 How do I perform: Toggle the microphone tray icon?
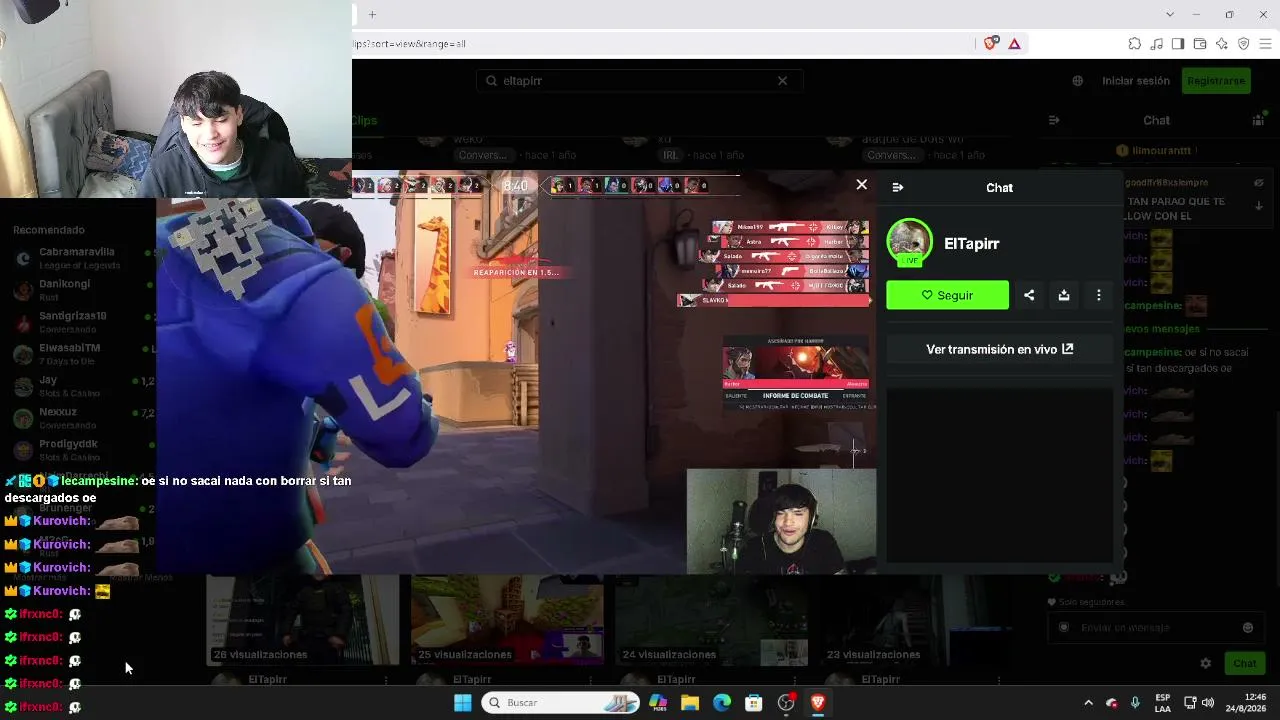pyautogui.click(x=1134, y=703)
